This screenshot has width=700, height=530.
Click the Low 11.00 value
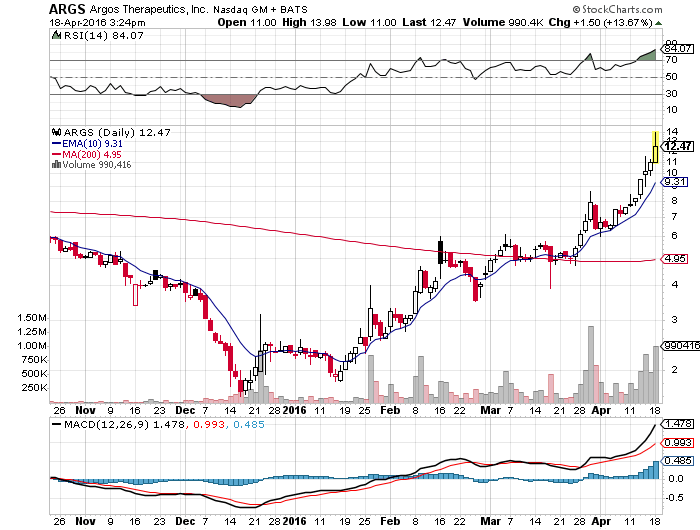[x=369, y=22]
